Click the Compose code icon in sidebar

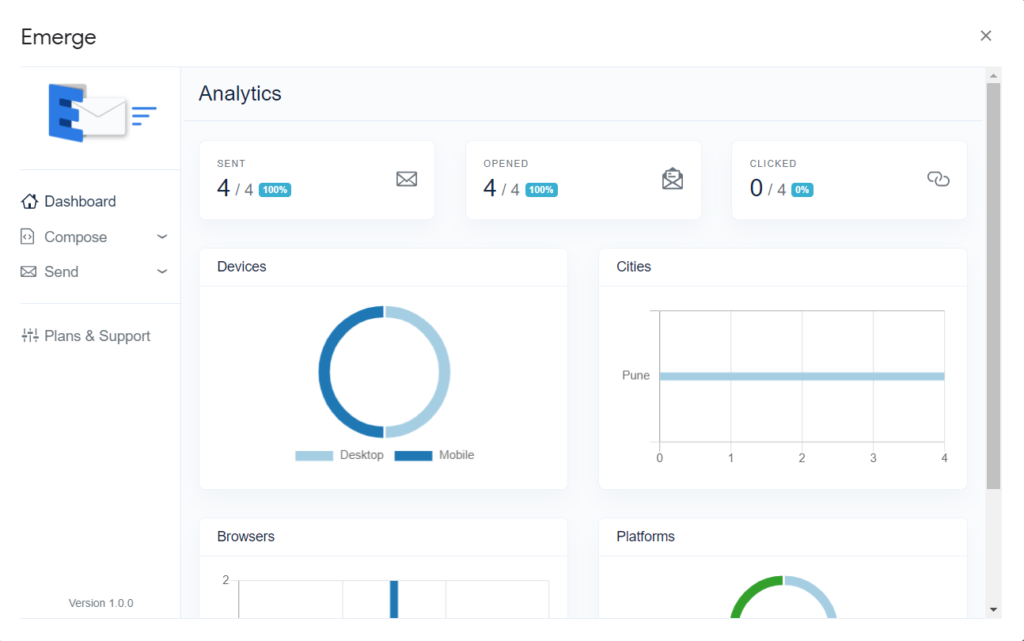(28, 237)
